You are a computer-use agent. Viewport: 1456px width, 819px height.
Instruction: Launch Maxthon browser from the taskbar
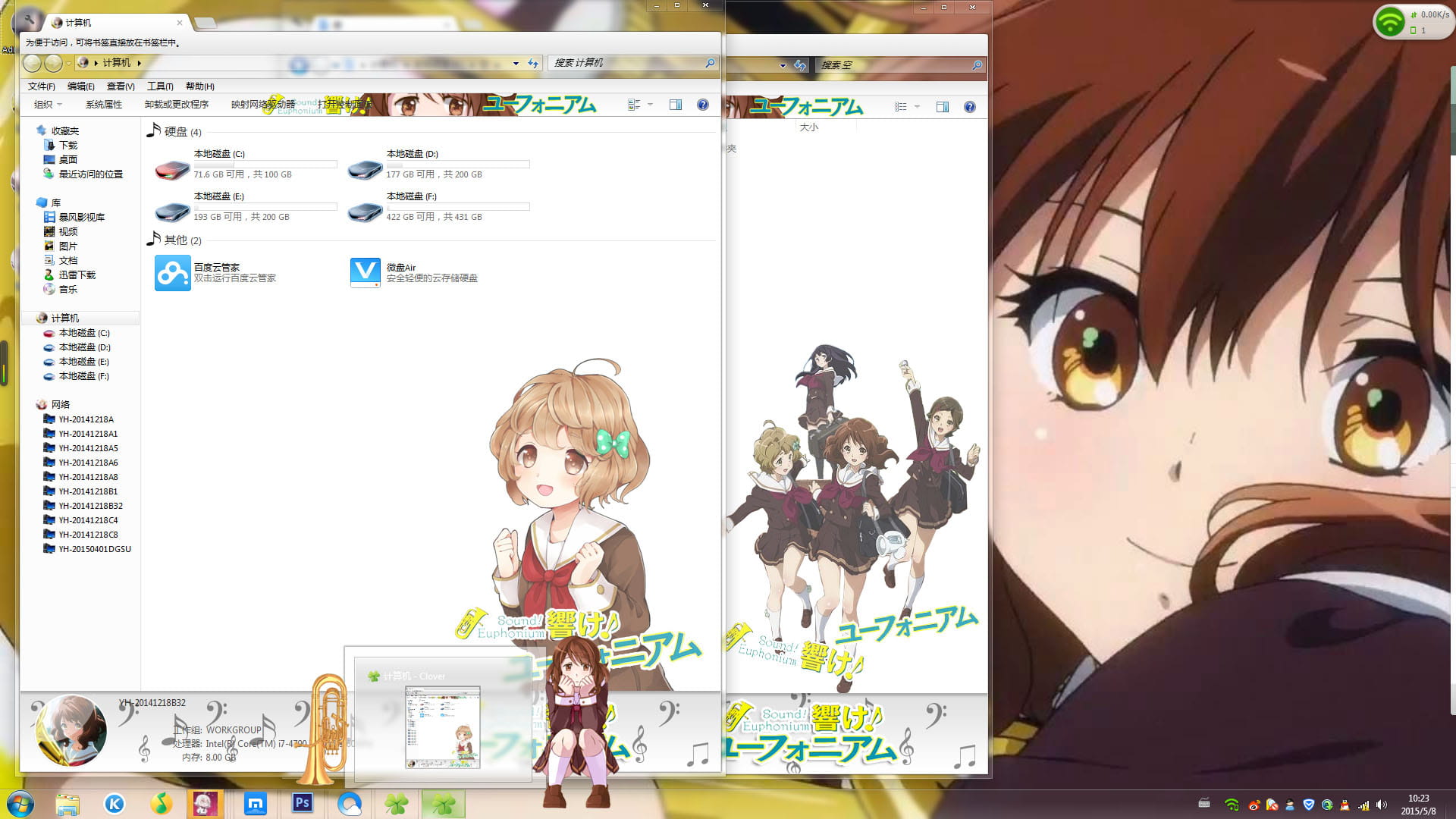[254, 805]
